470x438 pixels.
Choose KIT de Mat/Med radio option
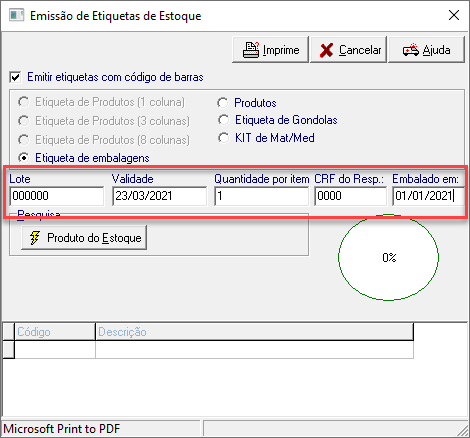coord(223,138)
